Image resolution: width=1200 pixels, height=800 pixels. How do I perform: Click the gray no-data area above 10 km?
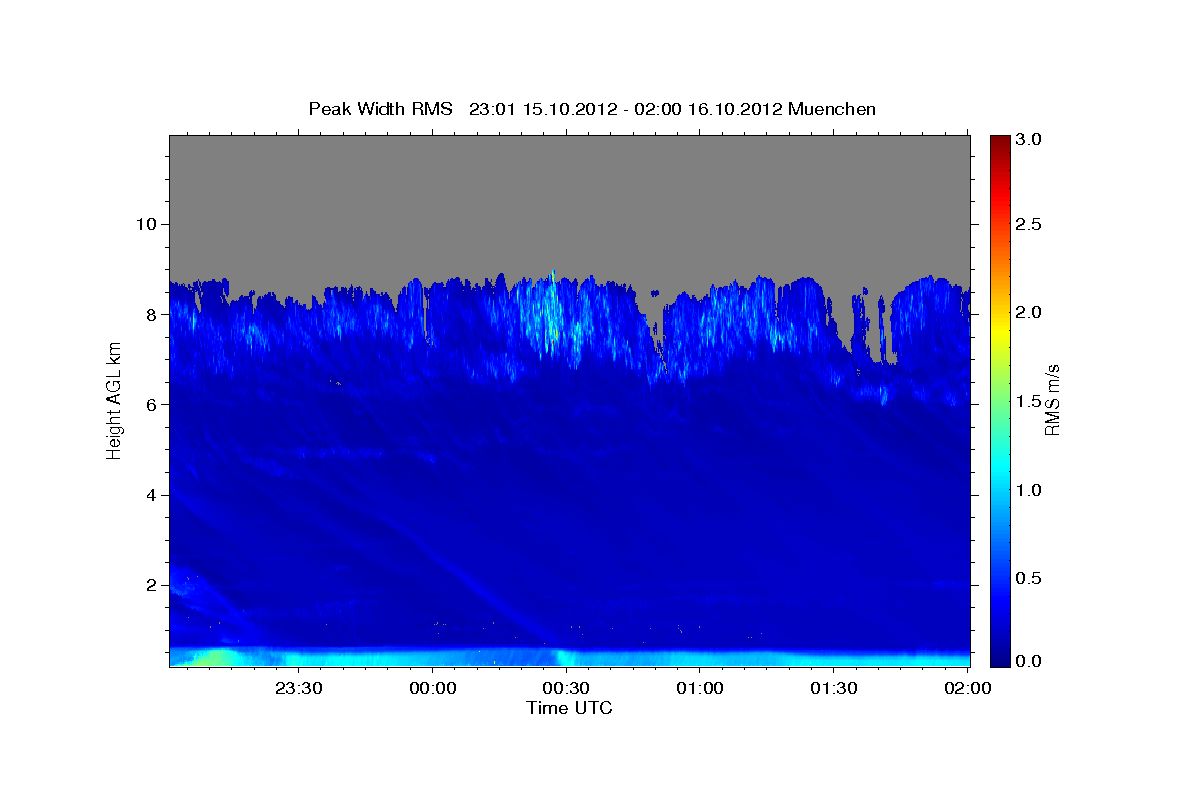coord(570,180)
